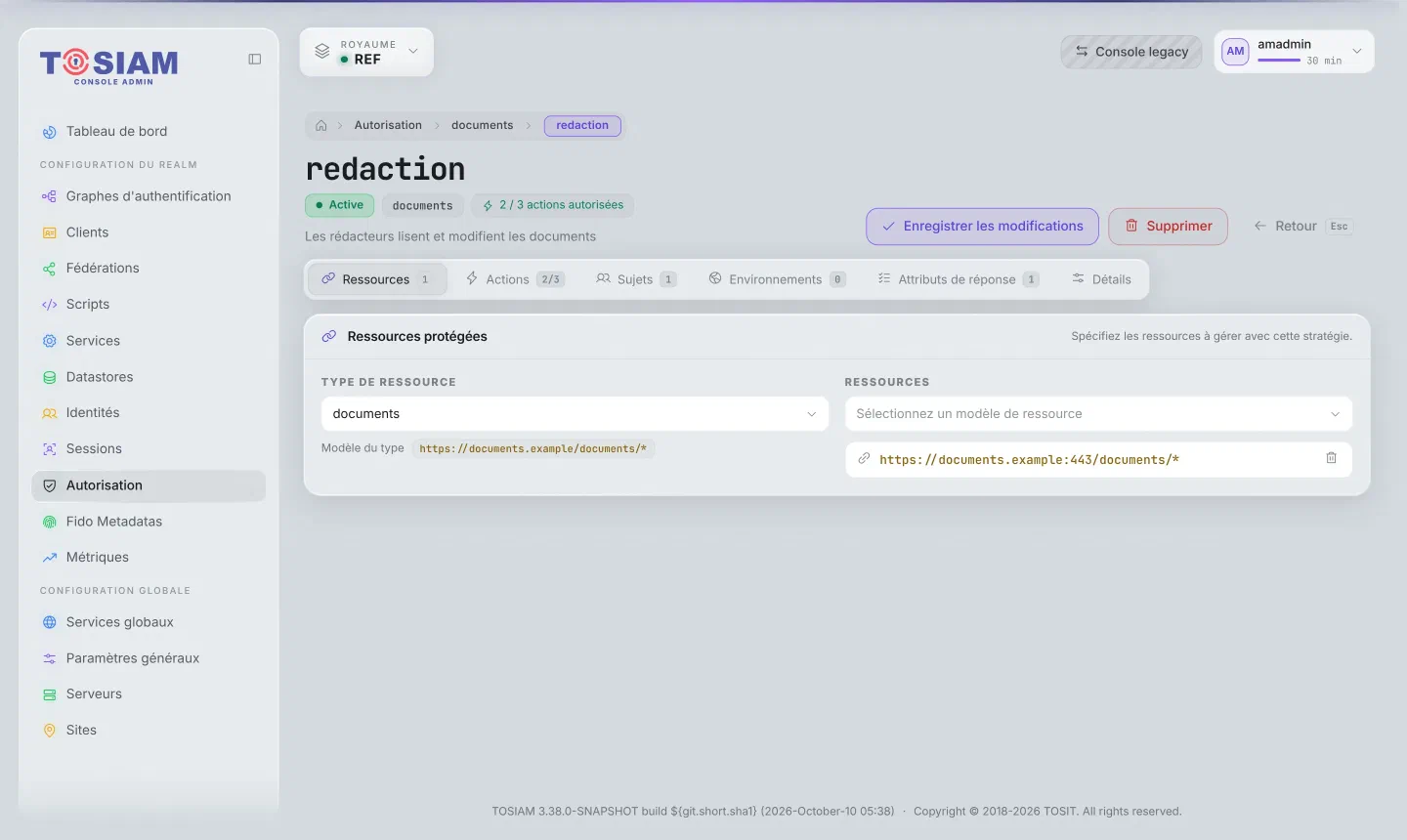
Task: Switch to Console legacy
Action: [1131, 52]
